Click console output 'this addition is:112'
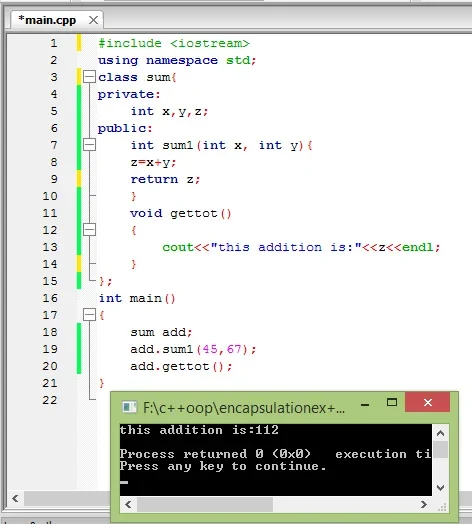 point(199,430)
